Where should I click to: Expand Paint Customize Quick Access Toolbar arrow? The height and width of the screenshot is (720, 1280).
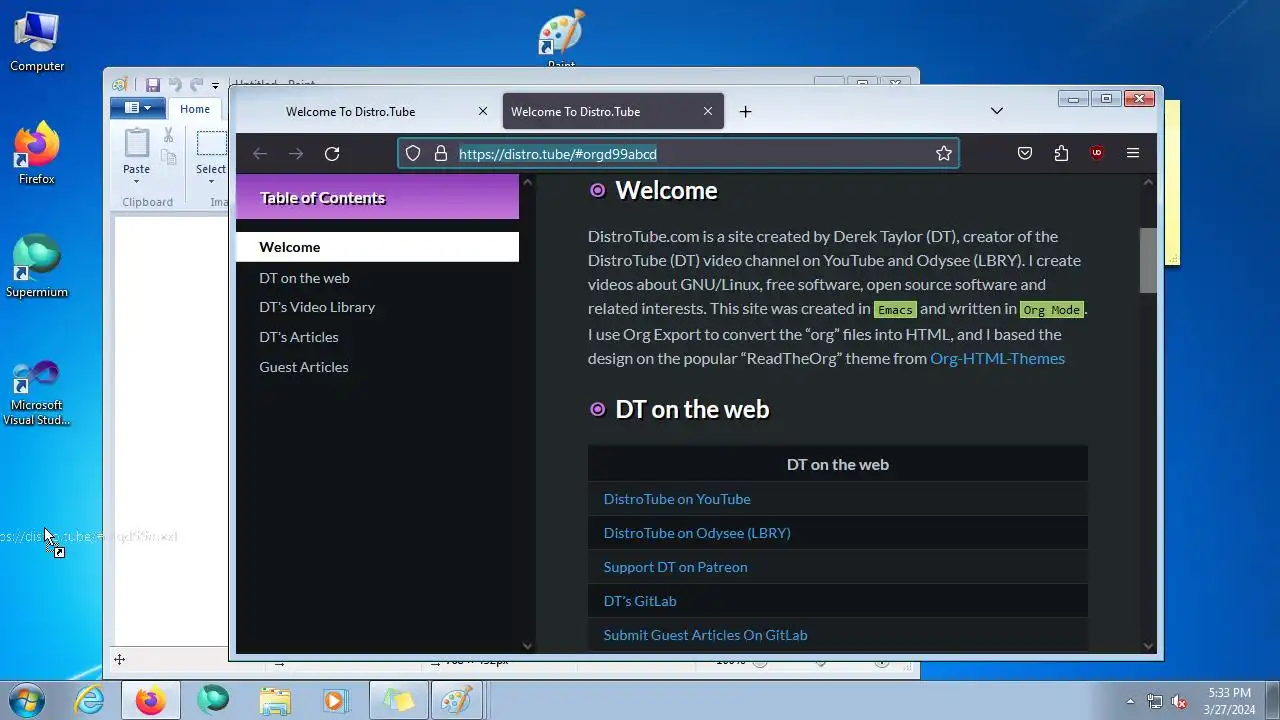[215, 86]
